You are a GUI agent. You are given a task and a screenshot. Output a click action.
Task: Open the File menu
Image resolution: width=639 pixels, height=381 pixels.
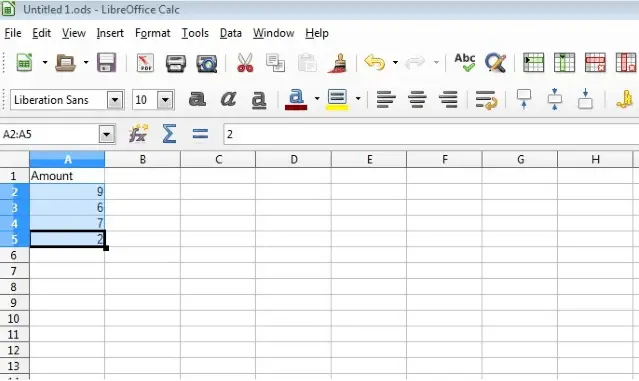point(13,33)
